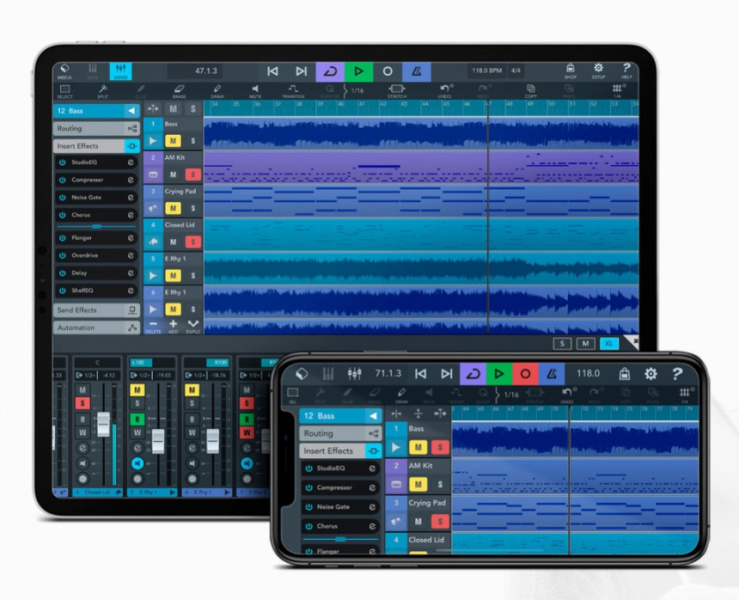Toggle the Noise Gate power on the iPad
Screen dimensions: 739x600
[x=62, y=197]
